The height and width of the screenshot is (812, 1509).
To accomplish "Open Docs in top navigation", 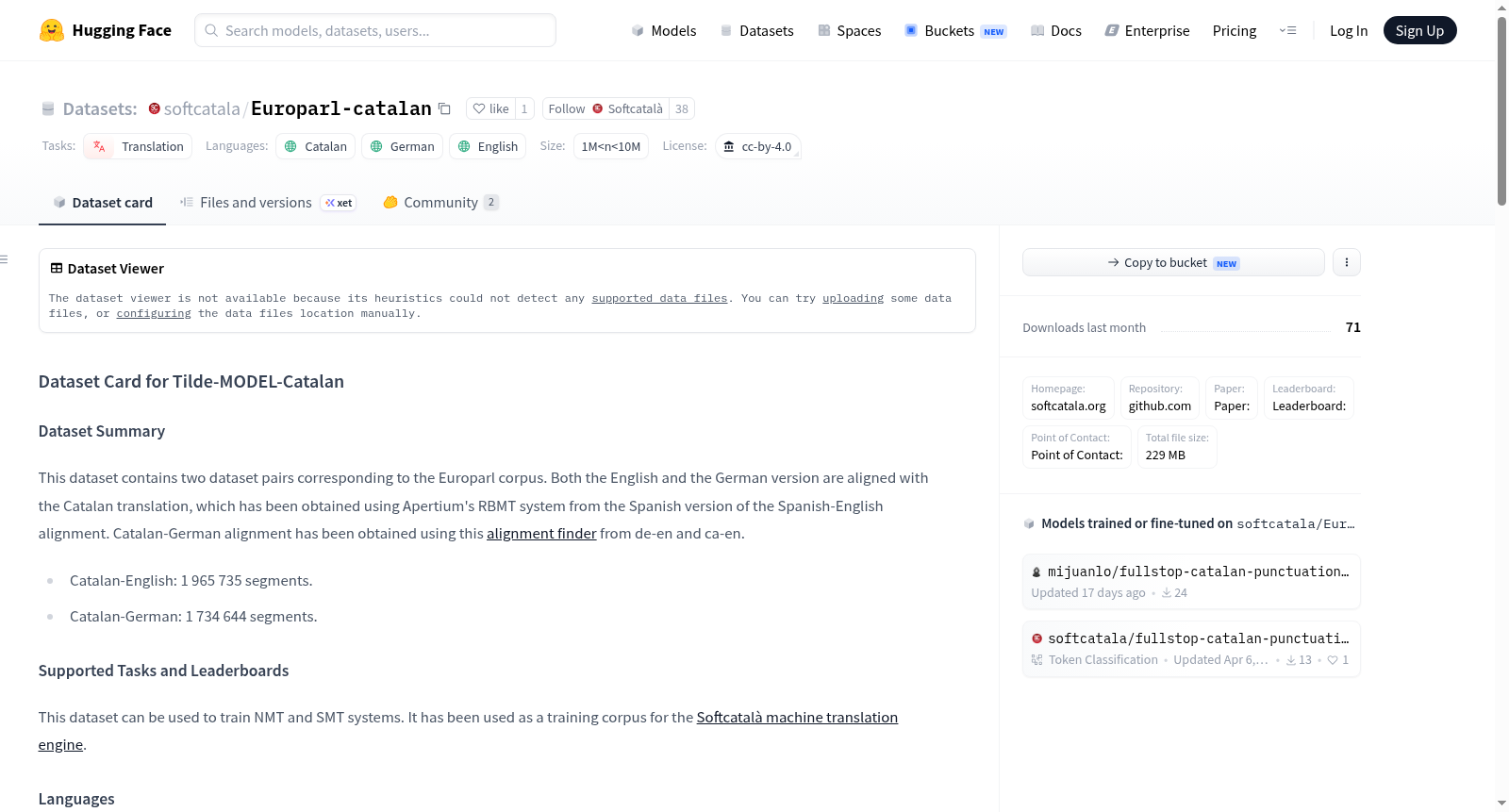I will 1056,30.
